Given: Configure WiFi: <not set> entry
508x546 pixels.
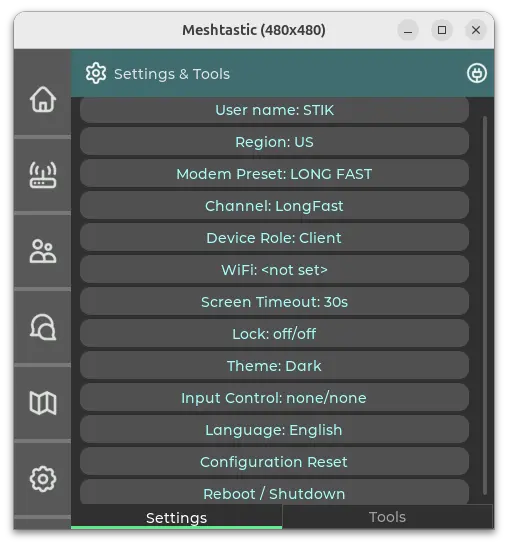Looking at the screenshot, I should tap(274, 270).
